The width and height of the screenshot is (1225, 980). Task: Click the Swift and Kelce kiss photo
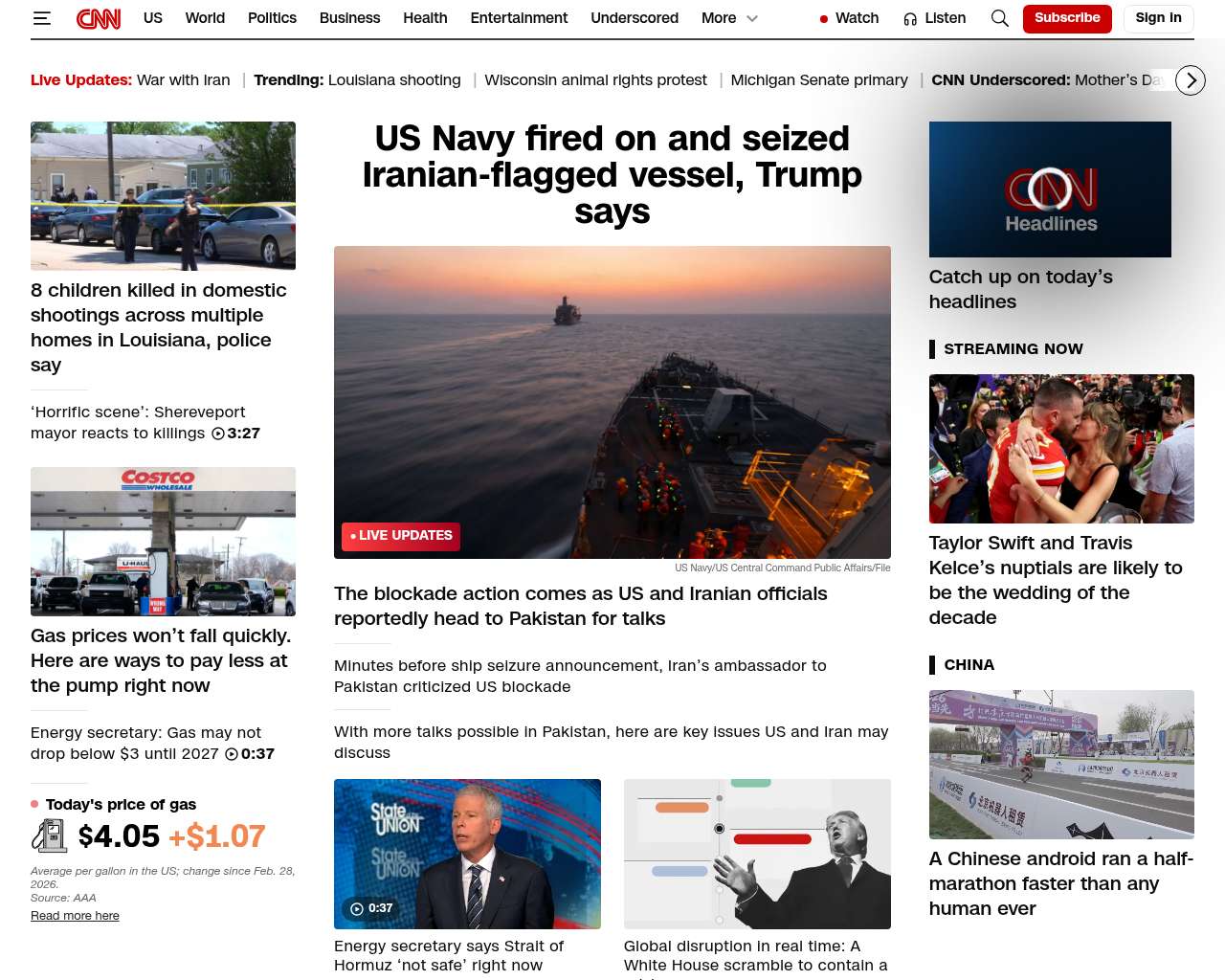(x=1061, y=449)
